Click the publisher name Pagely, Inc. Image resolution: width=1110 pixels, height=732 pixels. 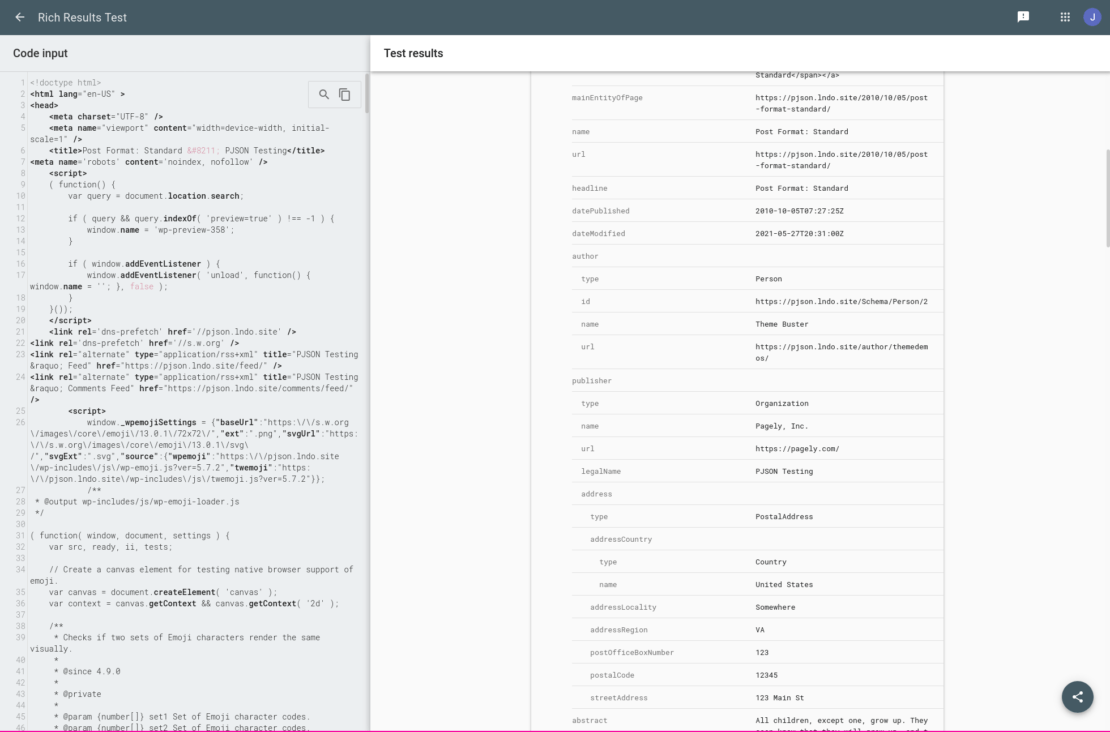tap(782, 426)
